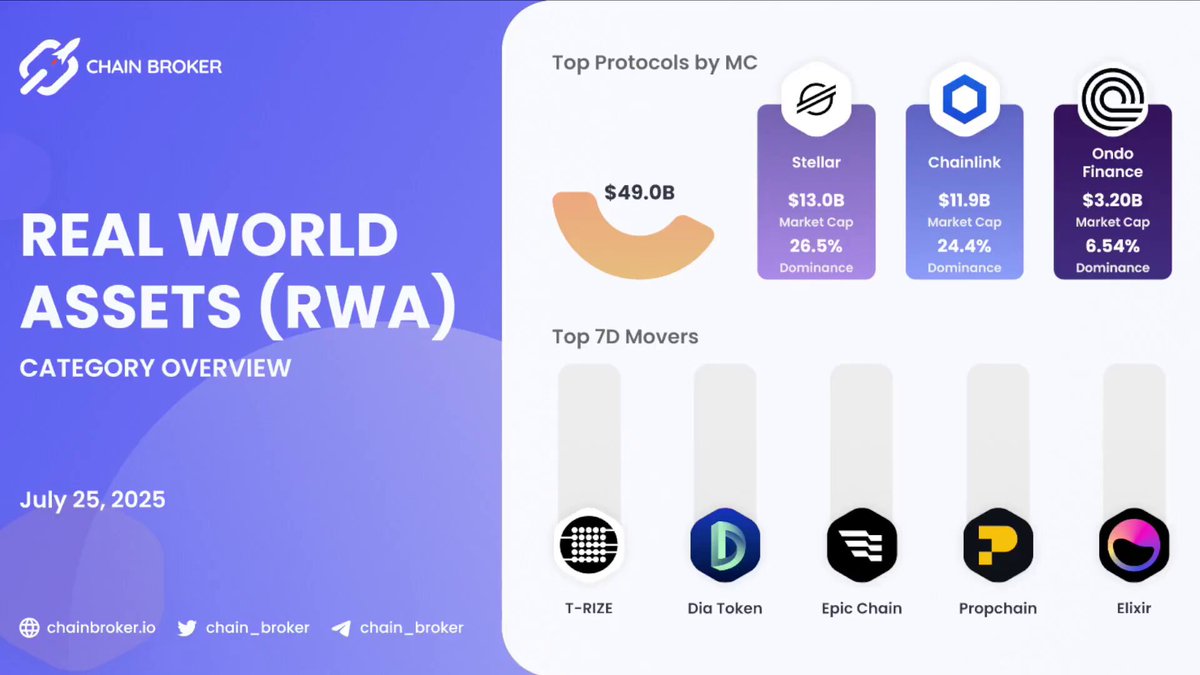Click the Stellar market cap card
1200x675 pixels.
(816, 191)
